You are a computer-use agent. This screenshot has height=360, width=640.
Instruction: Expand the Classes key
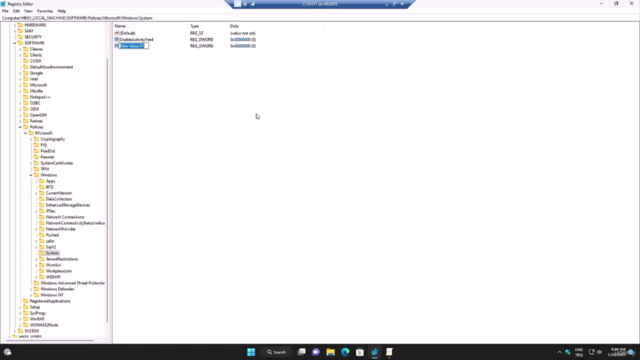tap(20, 49)
